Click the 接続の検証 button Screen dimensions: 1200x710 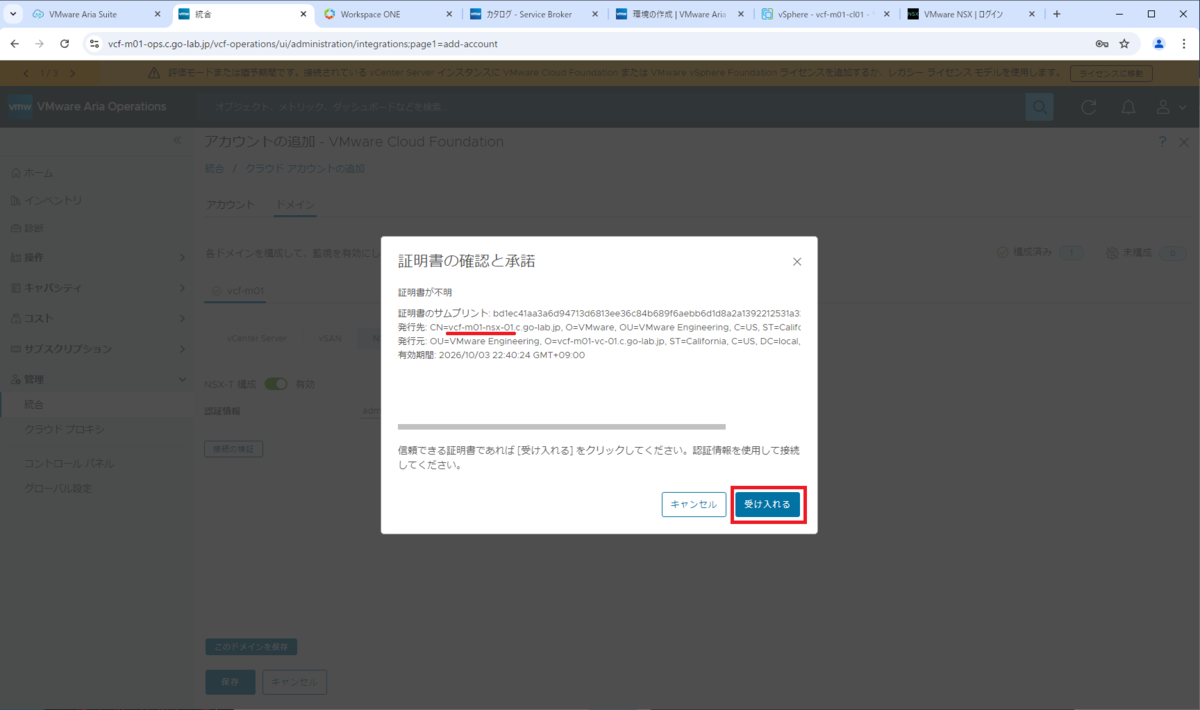click(235, 450)
